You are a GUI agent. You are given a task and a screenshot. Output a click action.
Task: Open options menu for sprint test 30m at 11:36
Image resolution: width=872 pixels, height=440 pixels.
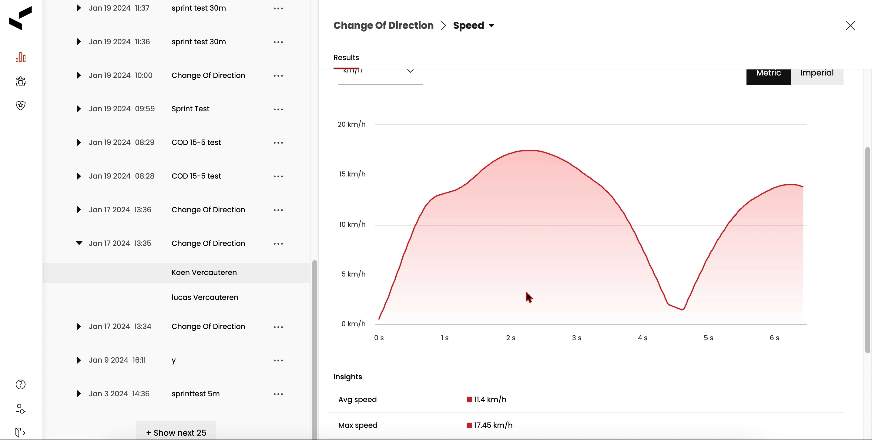click(278, 42)
